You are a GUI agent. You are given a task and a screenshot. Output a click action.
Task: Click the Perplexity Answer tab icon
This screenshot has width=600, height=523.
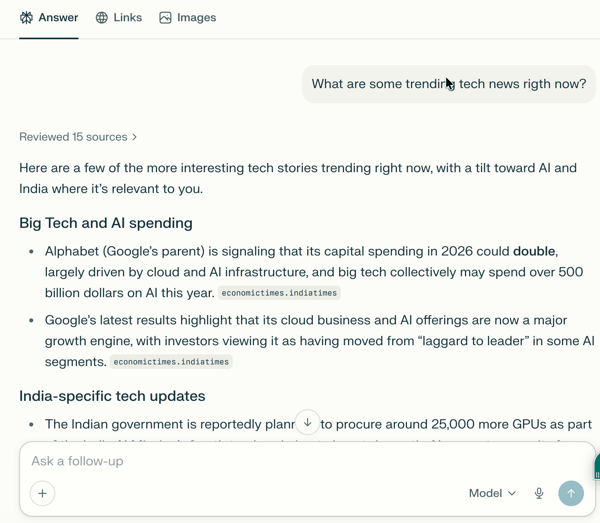click(x=26, y=18)
